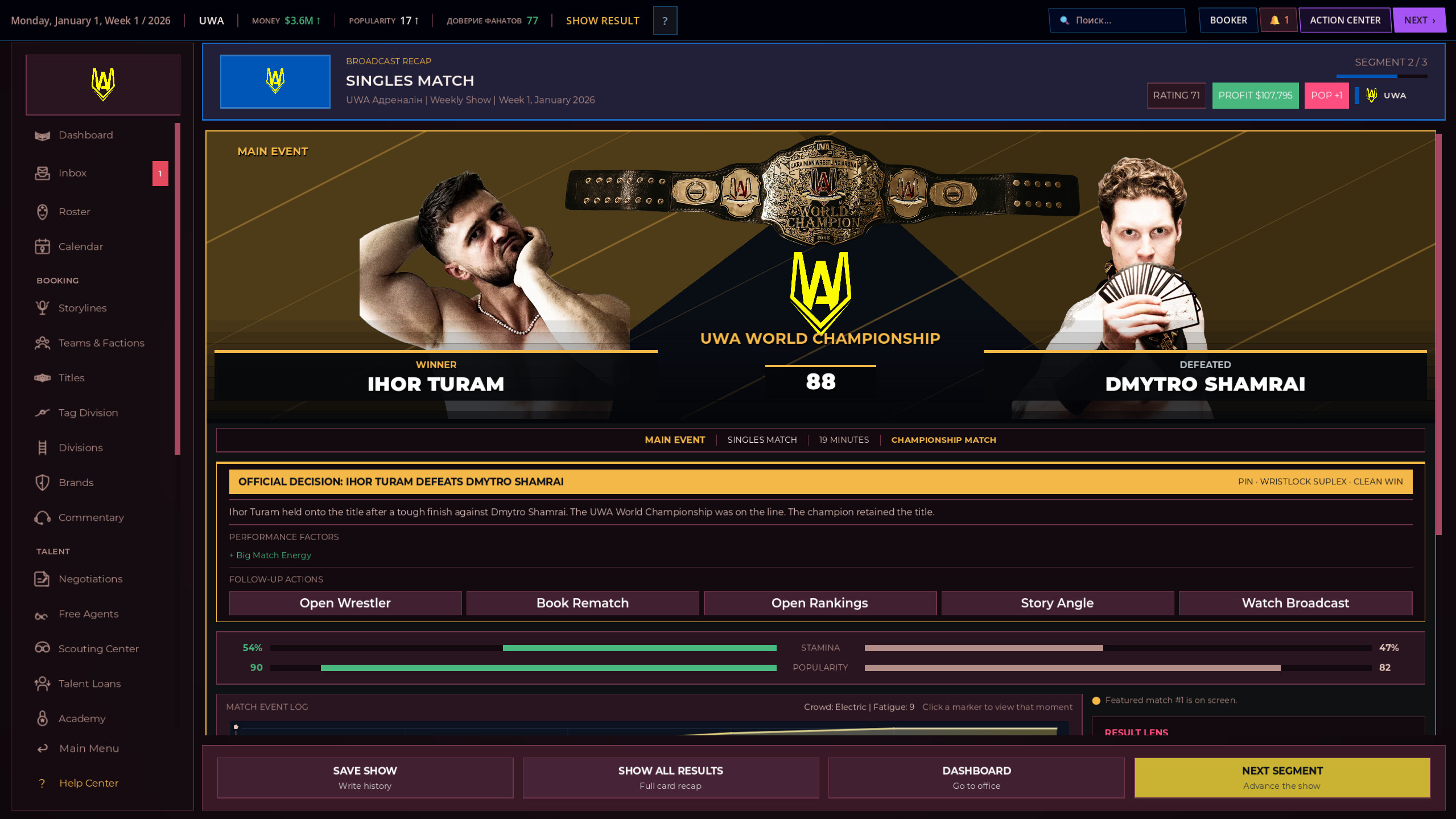Image resolution: width=1456 pixels, height=819 pixels.
Task: Click the main panel vertical scrollbar
Action: coord(1439,334)
